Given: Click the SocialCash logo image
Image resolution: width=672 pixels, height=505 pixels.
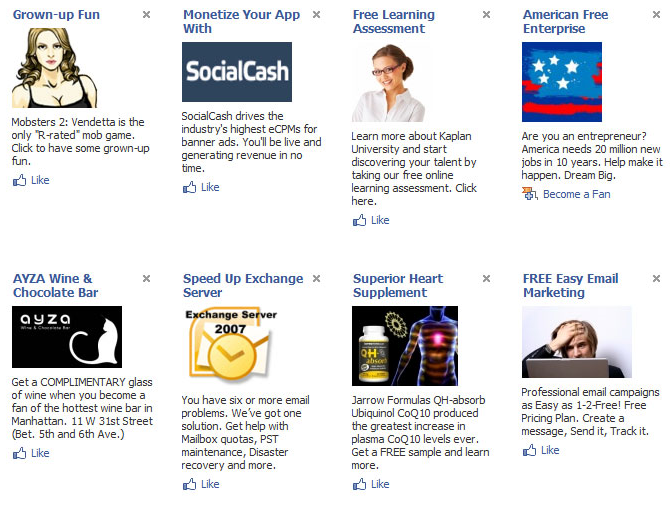Looking at the screenshot, I should pos(237,72).
